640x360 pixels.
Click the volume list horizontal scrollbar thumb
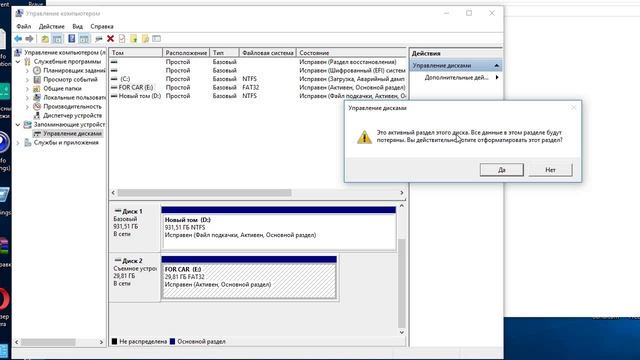[x=204, y=193]
